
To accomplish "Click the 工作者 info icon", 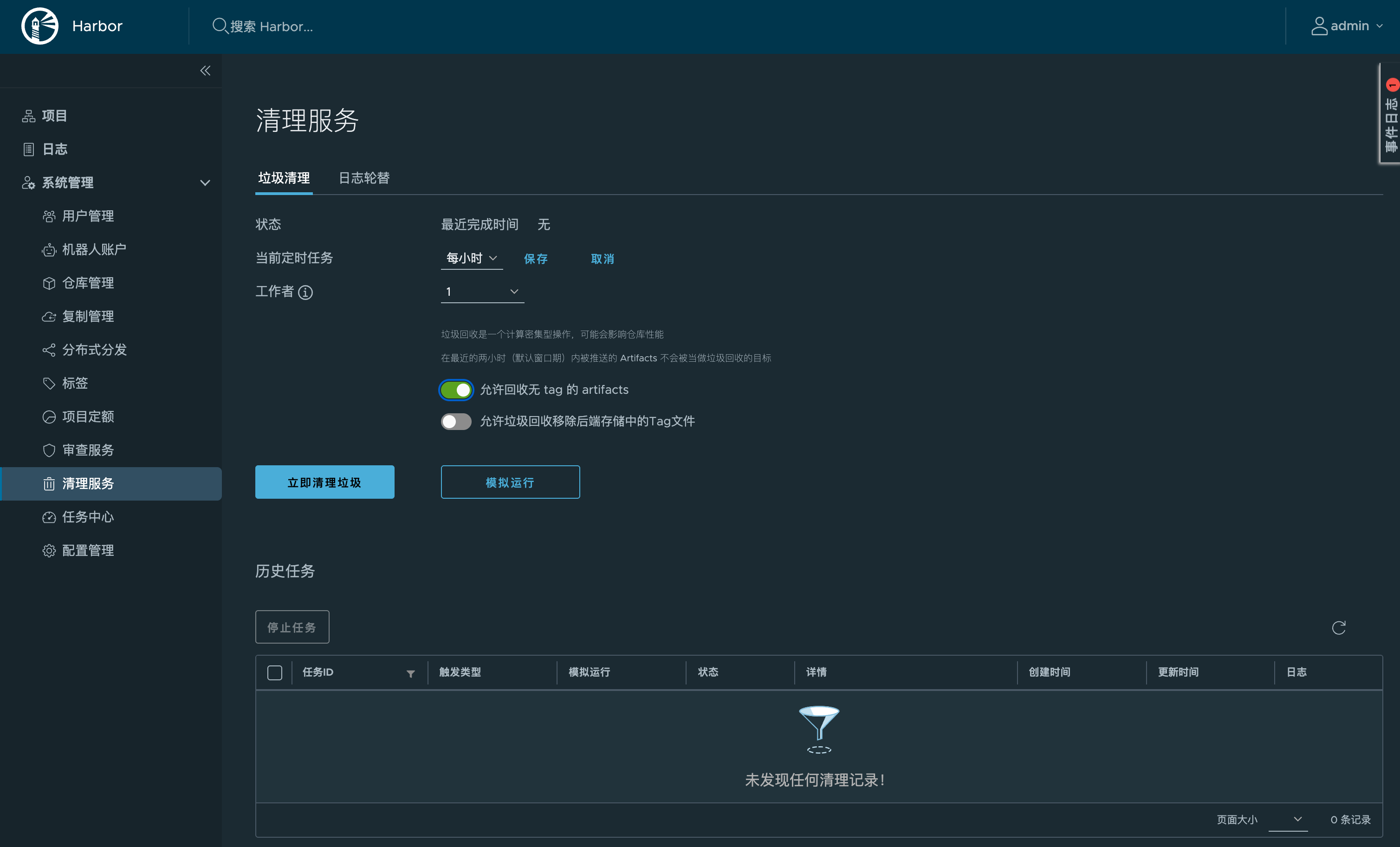I will click(x=305, y=292).
